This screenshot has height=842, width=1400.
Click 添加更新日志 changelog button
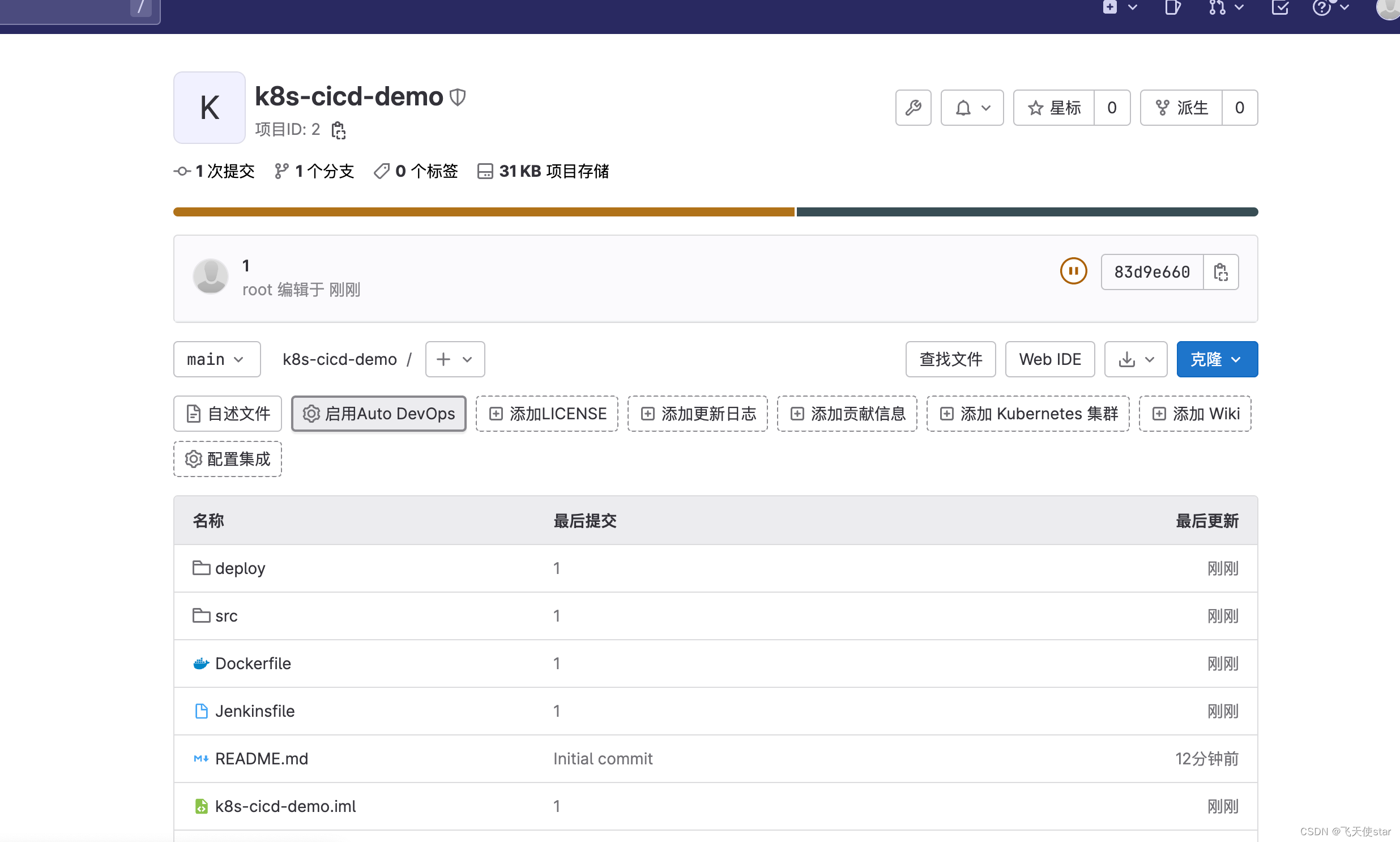(697, 414)
